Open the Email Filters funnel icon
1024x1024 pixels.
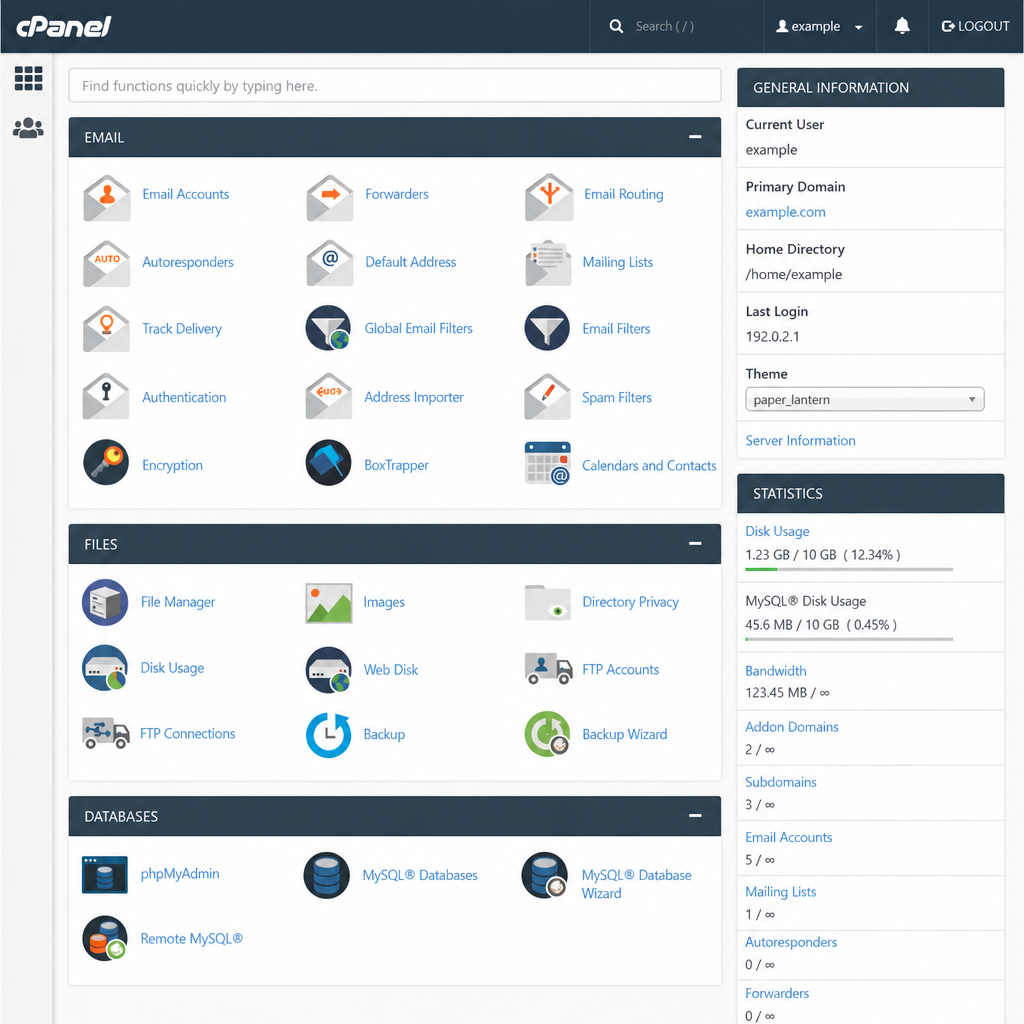point(547,328)
